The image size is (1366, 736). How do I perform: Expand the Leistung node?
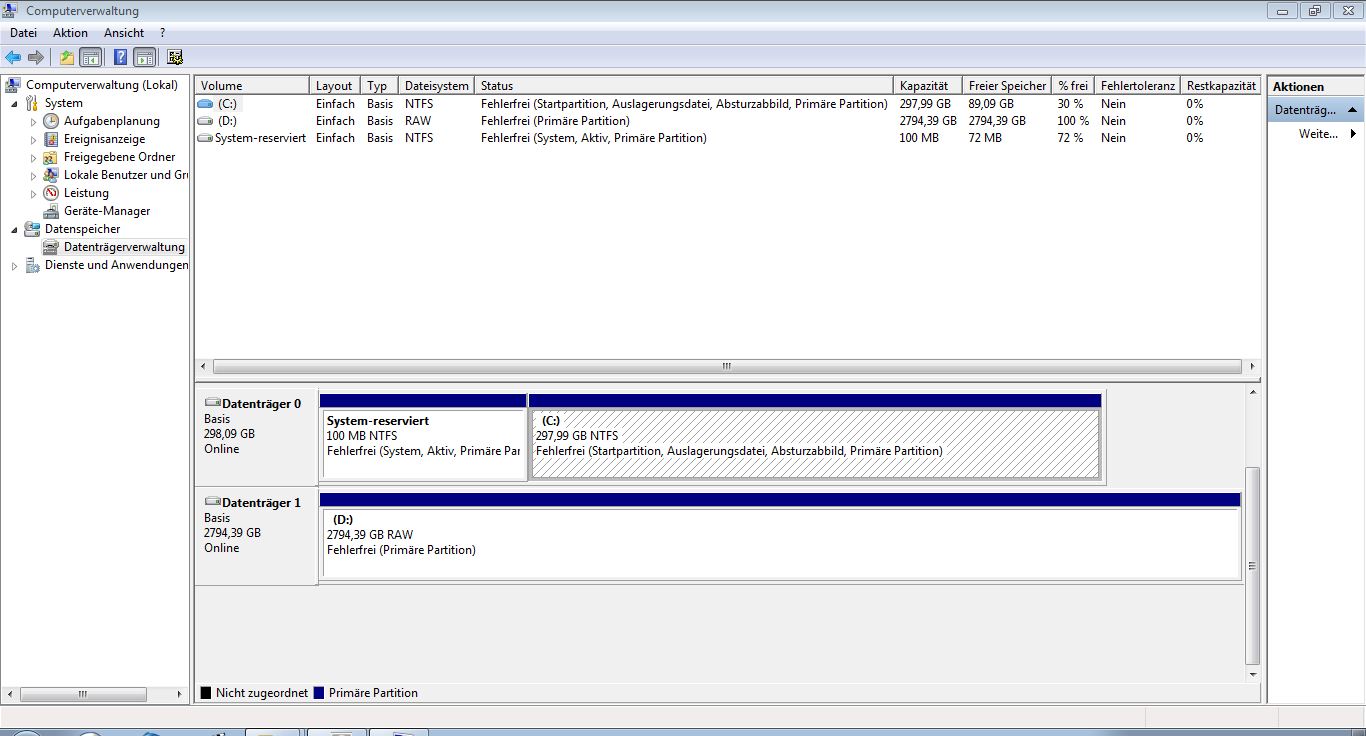click(33, 193)
